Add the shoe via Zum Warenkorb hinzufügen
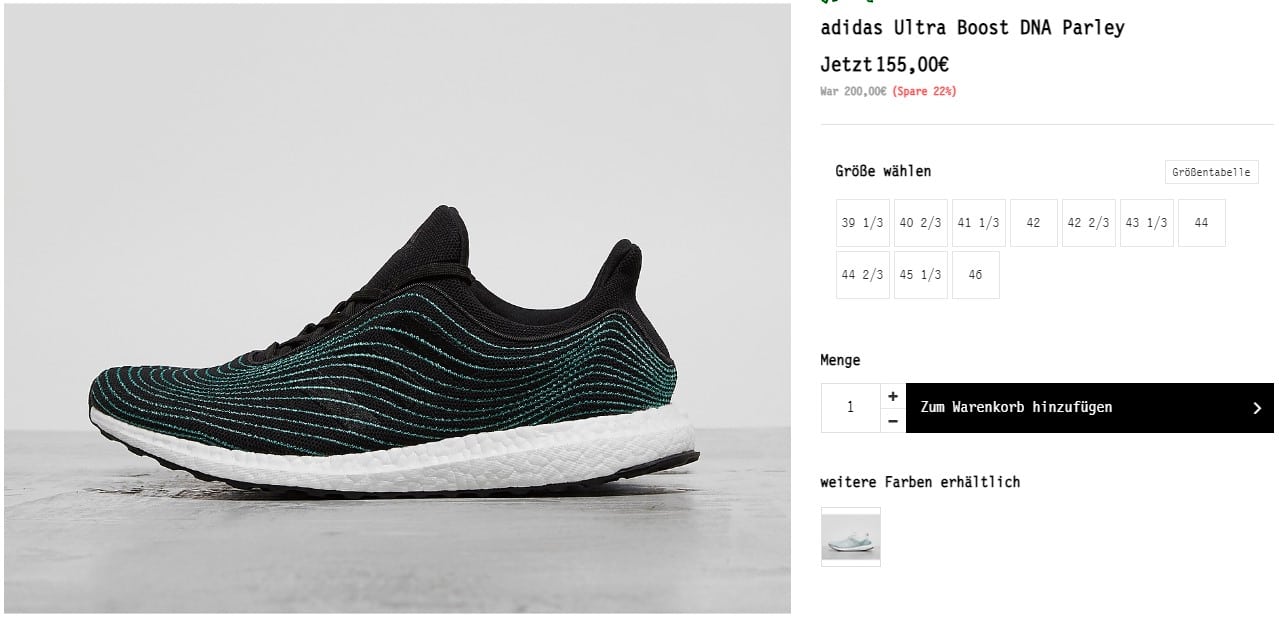 tap(1090, 408)
